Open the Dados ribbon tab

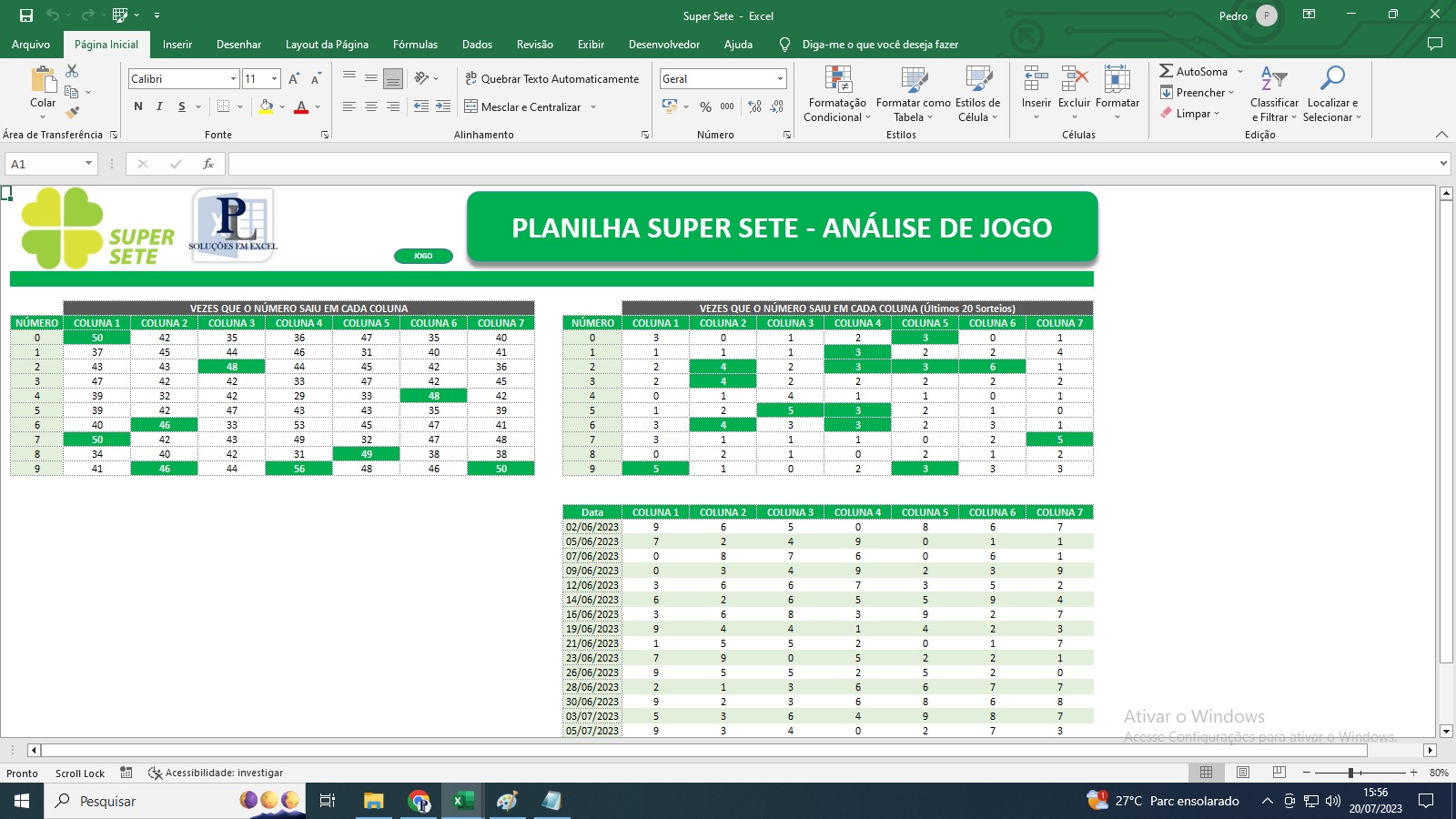coord(477,44)
